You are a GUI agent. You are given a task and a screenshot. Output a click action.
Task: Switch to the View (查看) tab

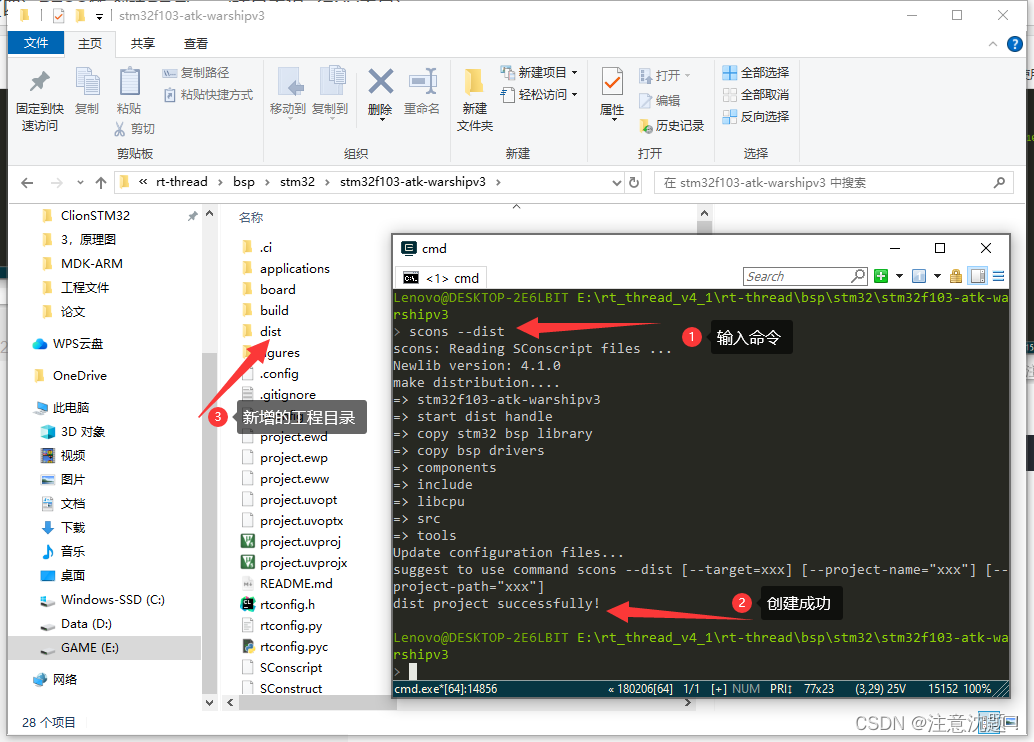point(196,44)
